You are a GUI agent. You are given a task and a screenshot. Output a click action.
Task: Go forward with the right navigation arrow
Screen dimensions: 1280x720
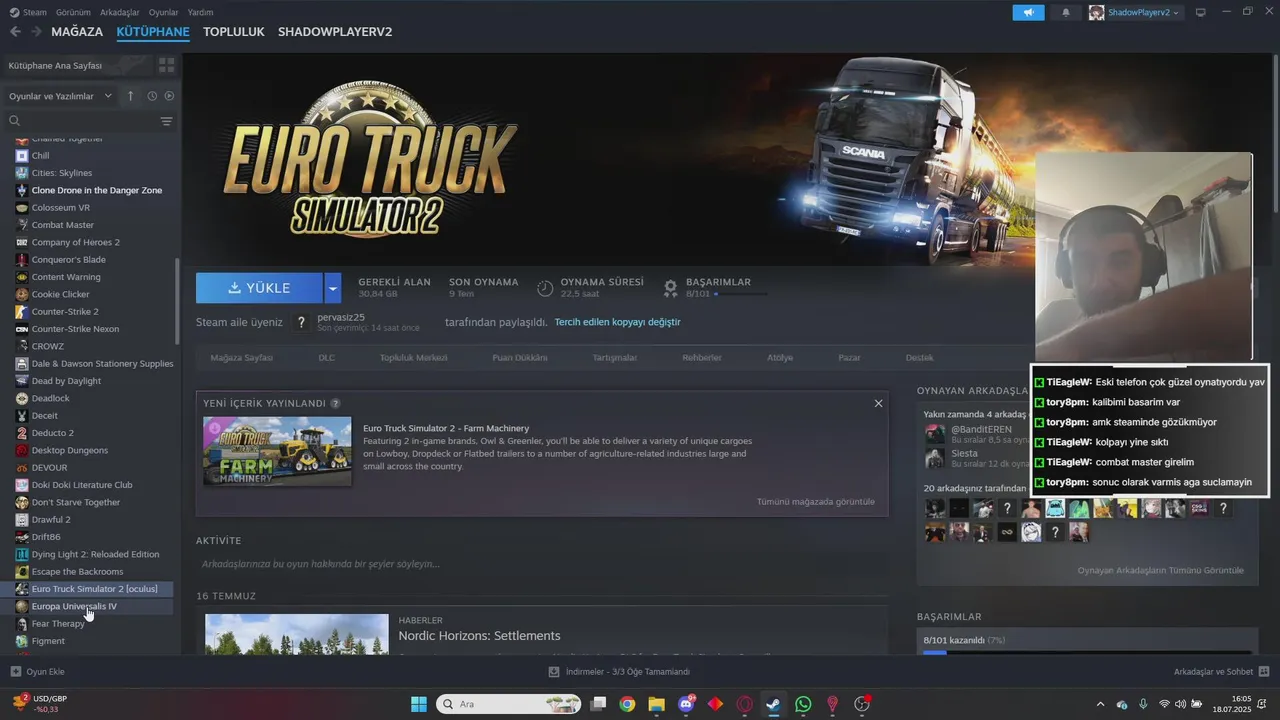pos(36,32)
